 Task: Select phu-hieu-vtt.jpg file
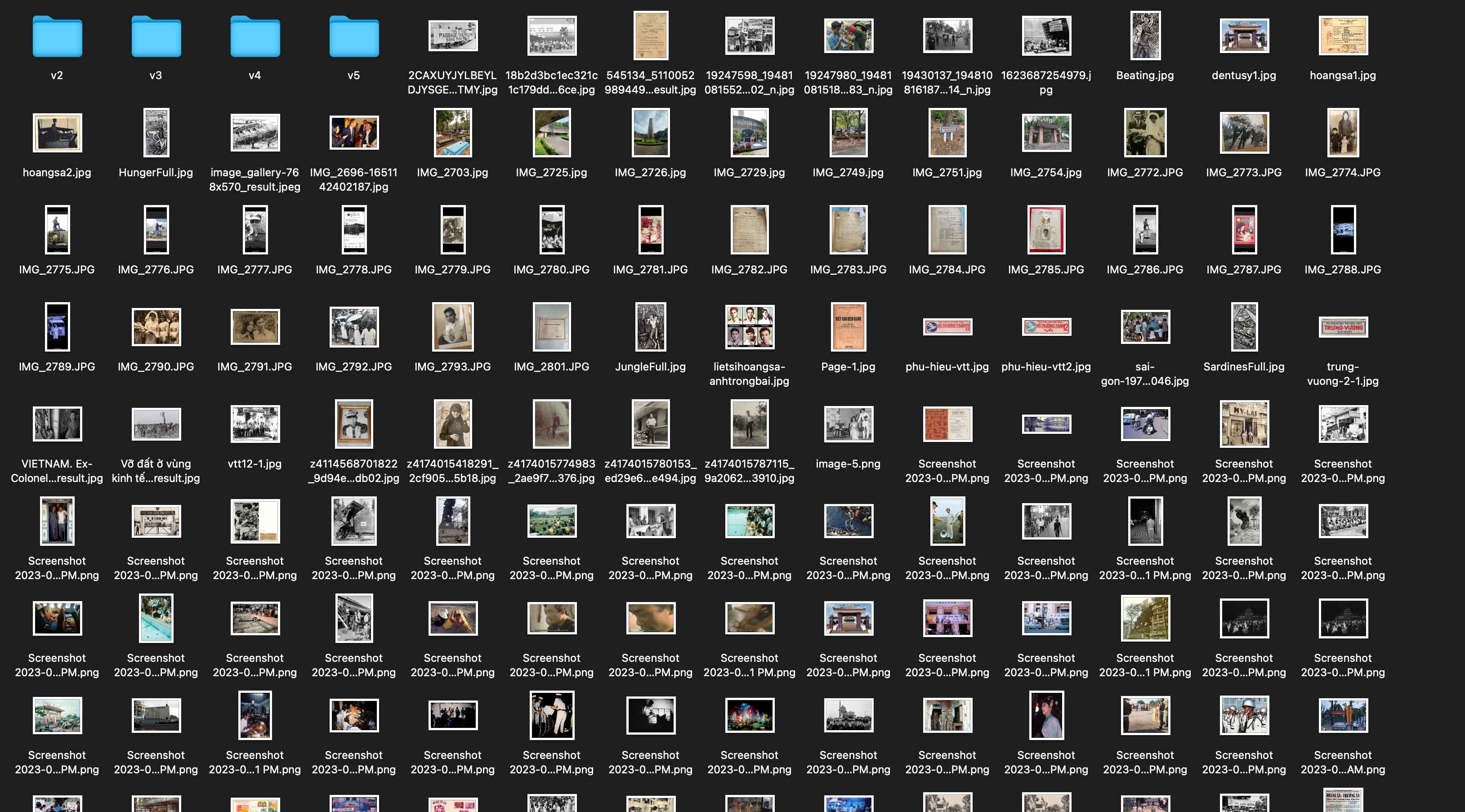point(947,327)
